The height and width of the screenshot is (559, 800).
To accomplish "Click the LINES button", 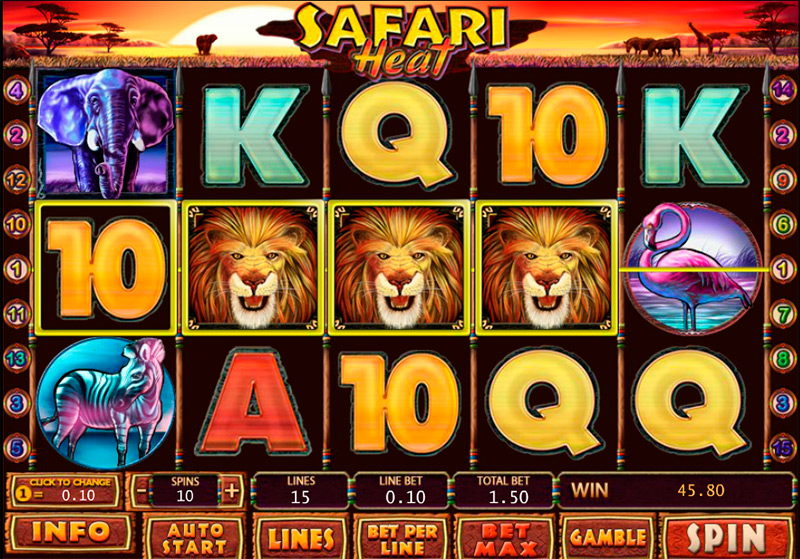I will 301,539.
